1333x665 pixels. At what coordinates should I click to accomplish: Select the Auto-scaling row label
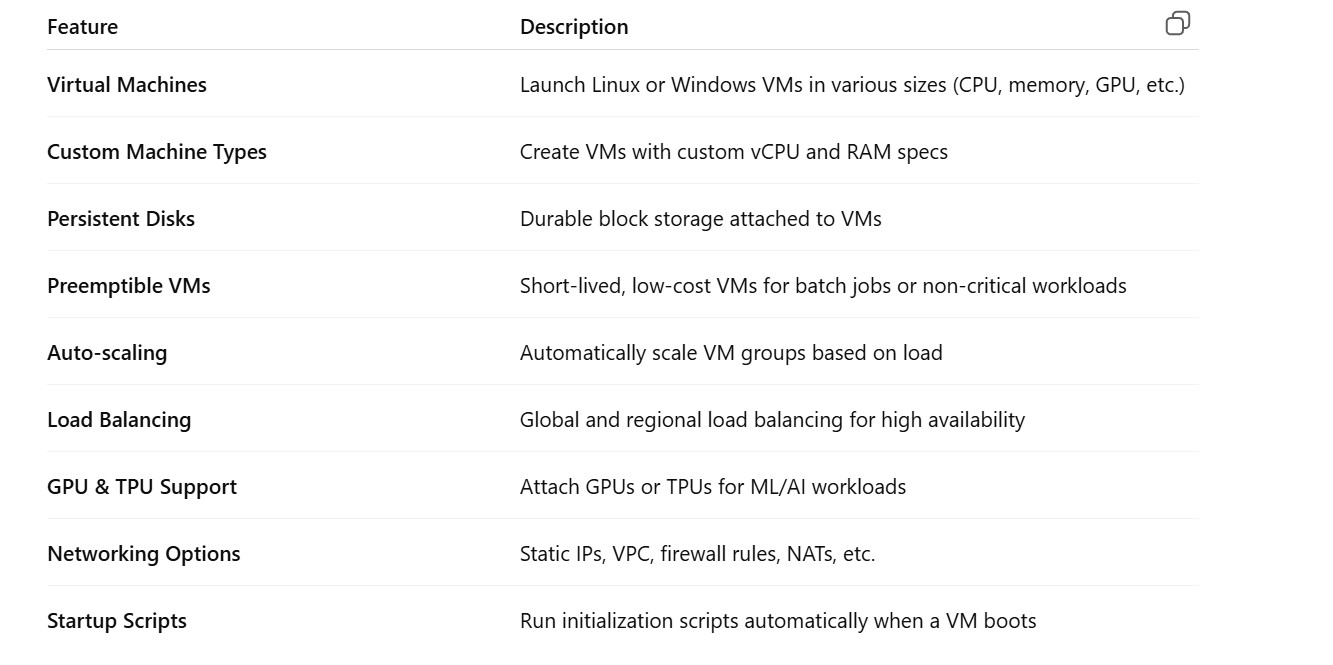coord(107,353)
